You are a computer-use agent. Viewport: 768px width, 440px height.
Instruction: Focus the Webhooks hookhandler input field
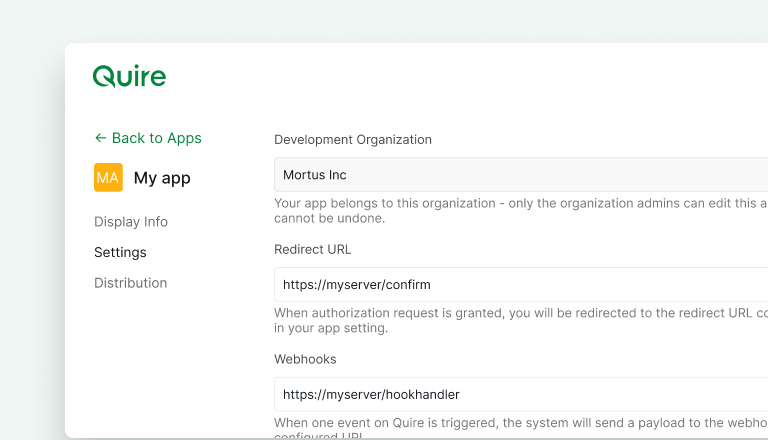coord(520,394)
